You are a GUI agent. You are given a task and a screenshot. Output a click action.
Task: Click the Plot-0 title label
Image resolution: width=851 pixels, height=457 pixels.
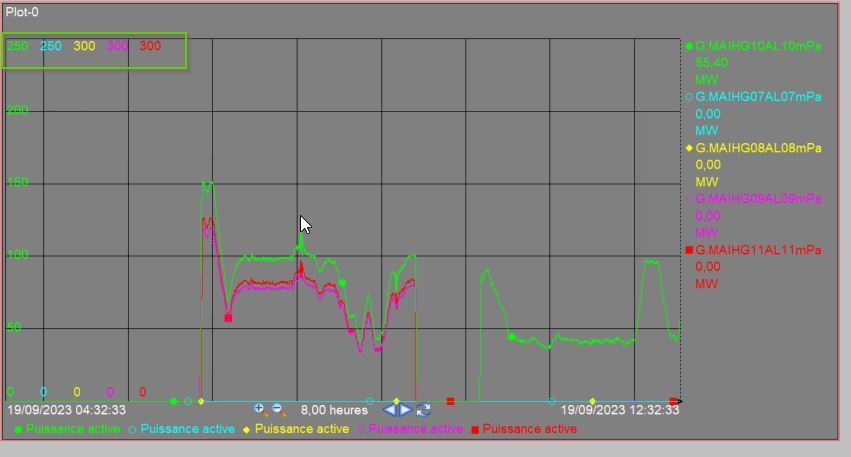pos(22,12)
